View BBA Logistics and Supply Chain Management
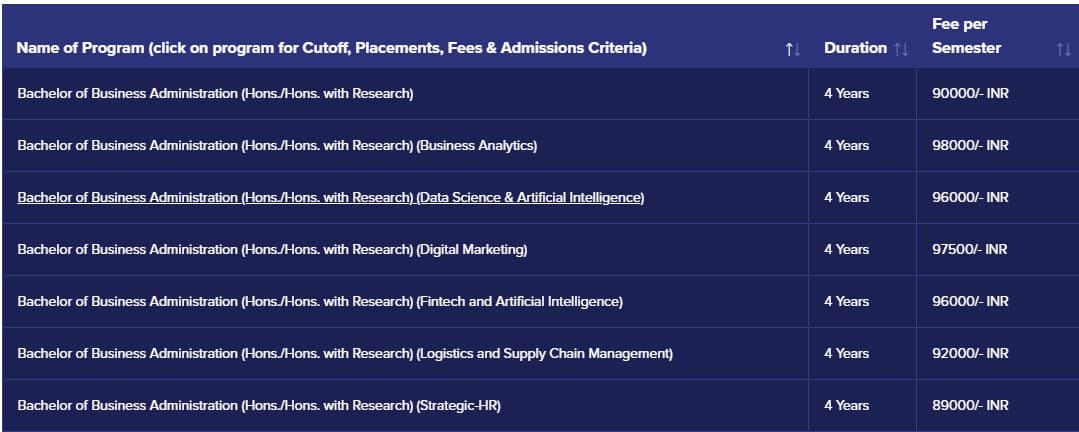 [345, 354]
